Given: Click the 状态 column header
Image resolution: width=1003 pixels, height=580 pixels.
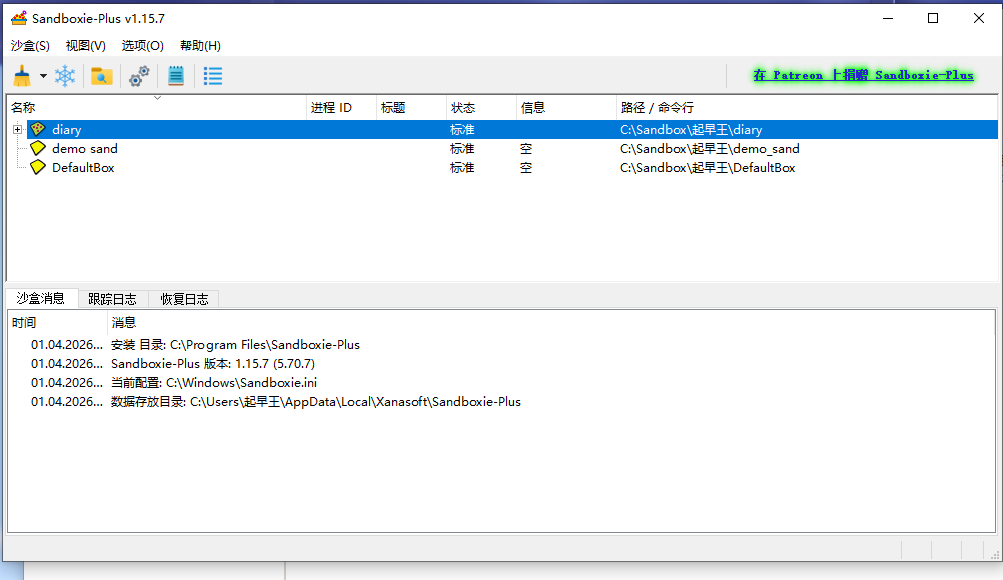Looking at the screenshot, I should point(481,107).
